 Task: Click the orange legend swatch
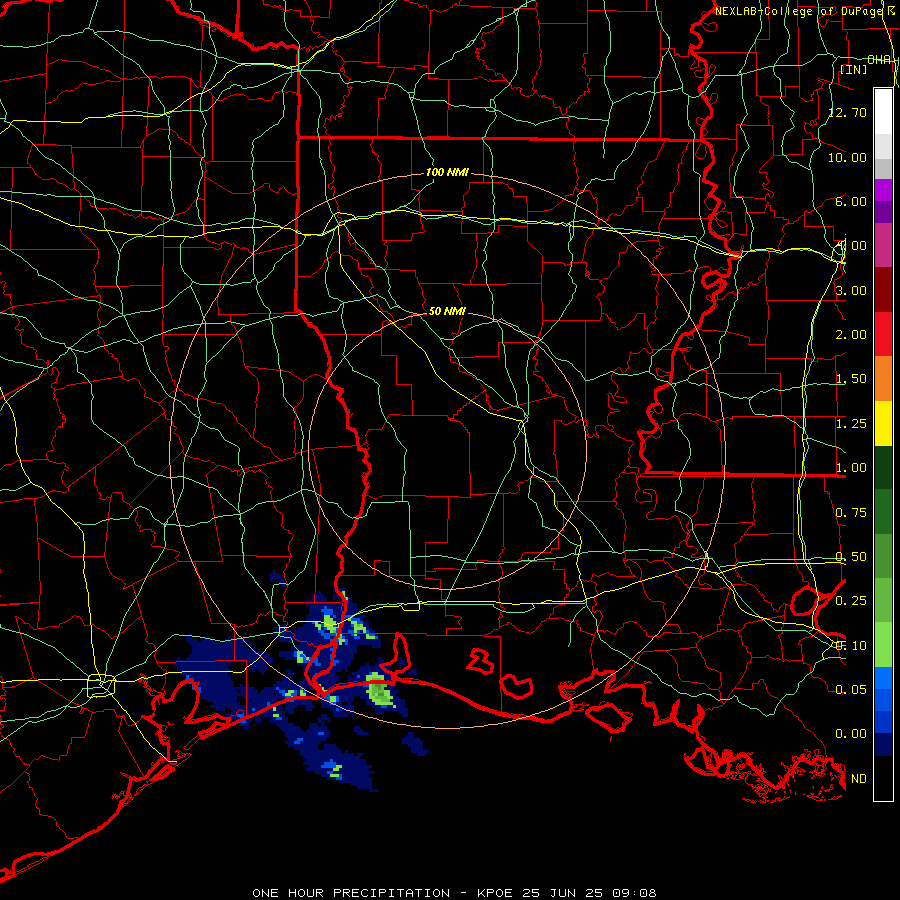[x=883, y=379]
